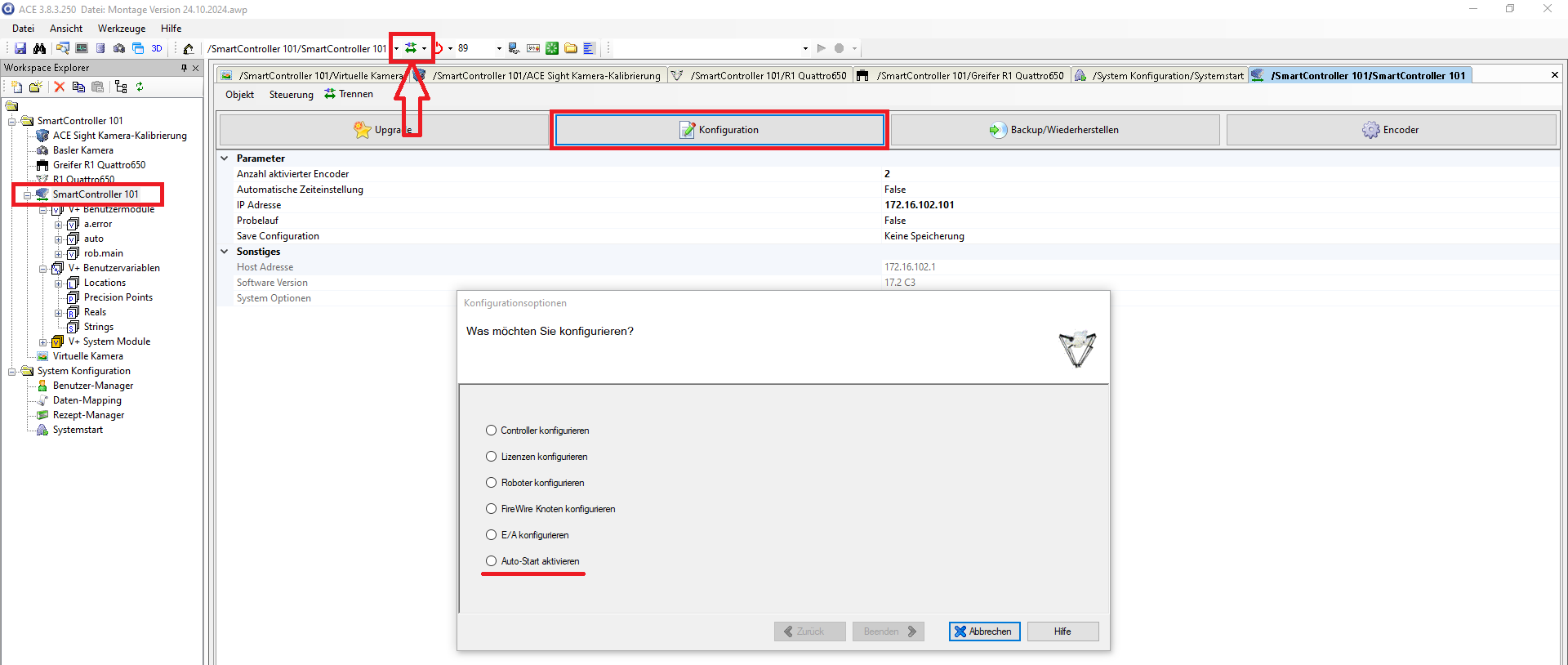Expand the 'V+ System Module' tree node
Screen dimensions: 1568x665
43,342
